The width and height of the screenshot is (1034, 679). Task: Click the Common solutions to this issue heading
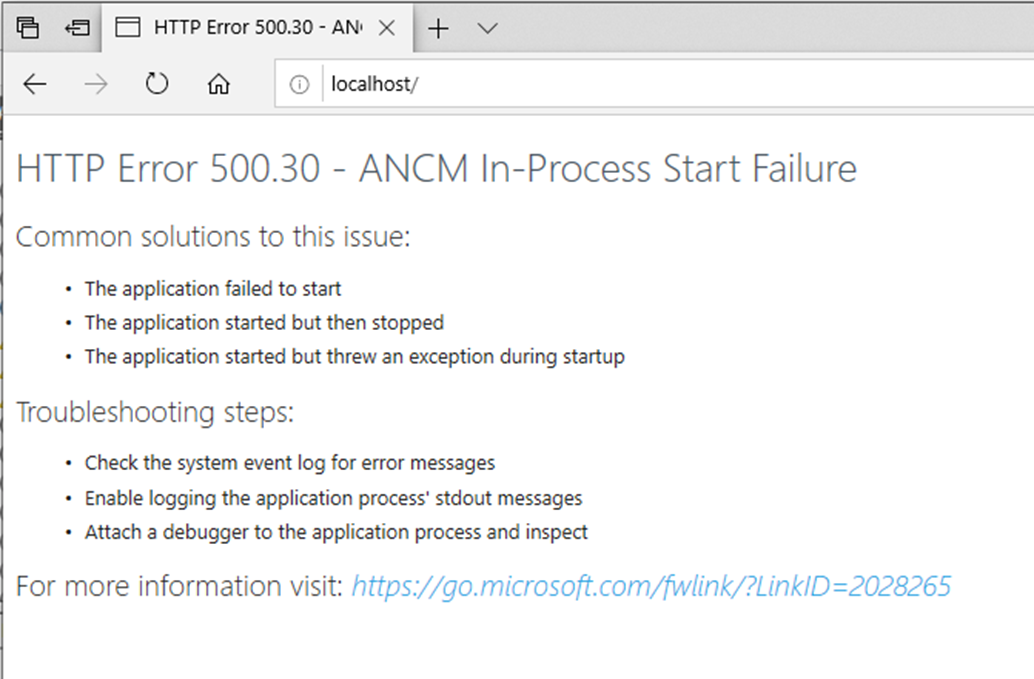click(213, 237)
